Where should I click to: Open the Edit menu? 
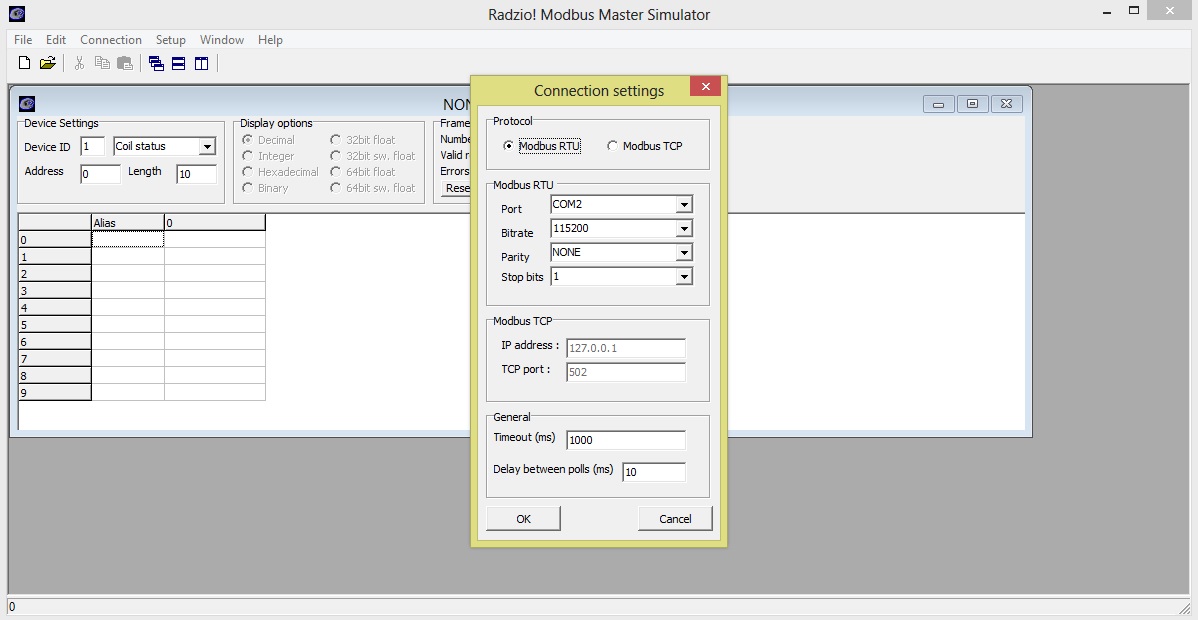[x=56, y=40]
